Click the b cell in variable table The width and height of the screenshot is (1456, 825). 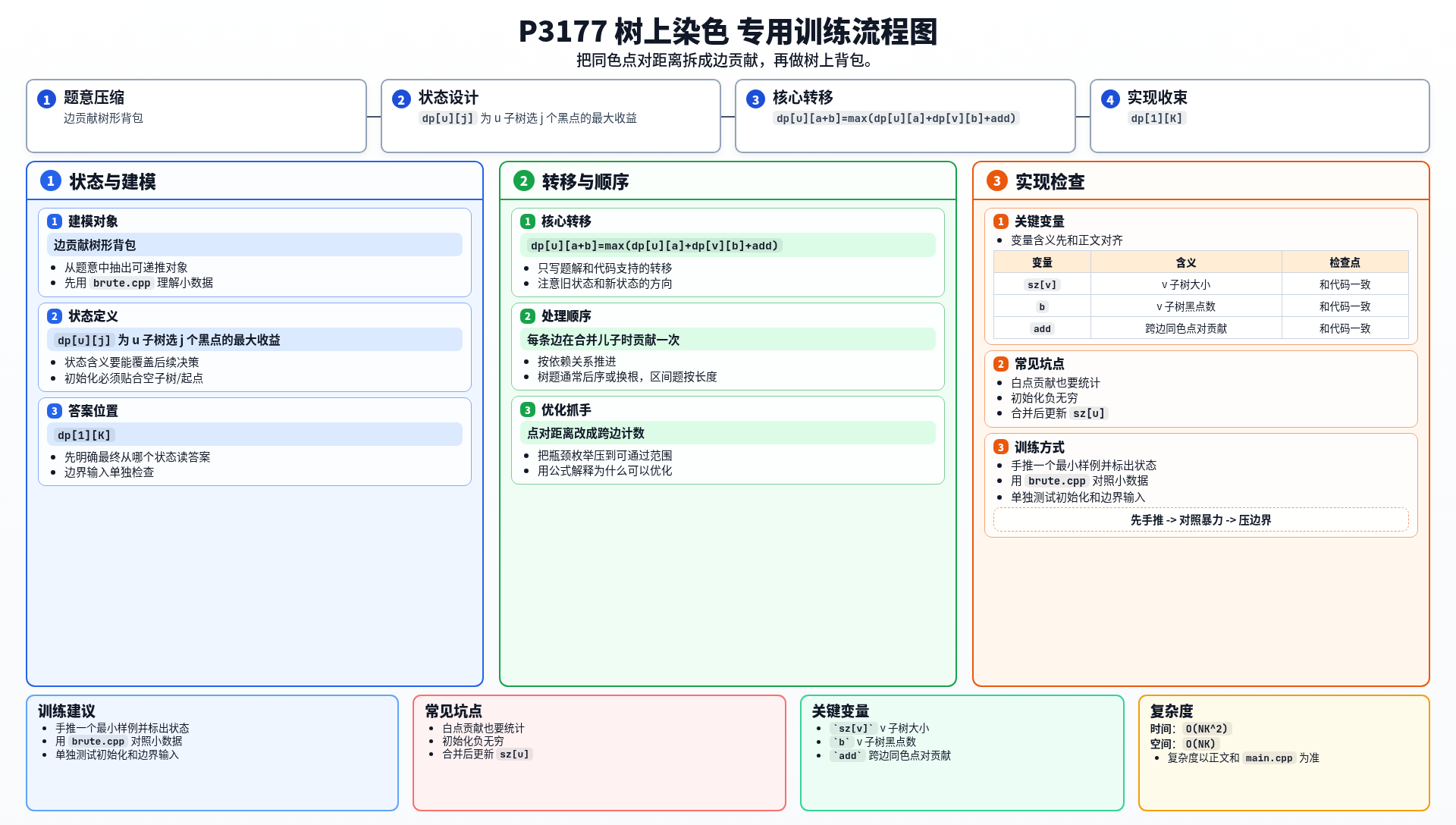[1042, 306]
